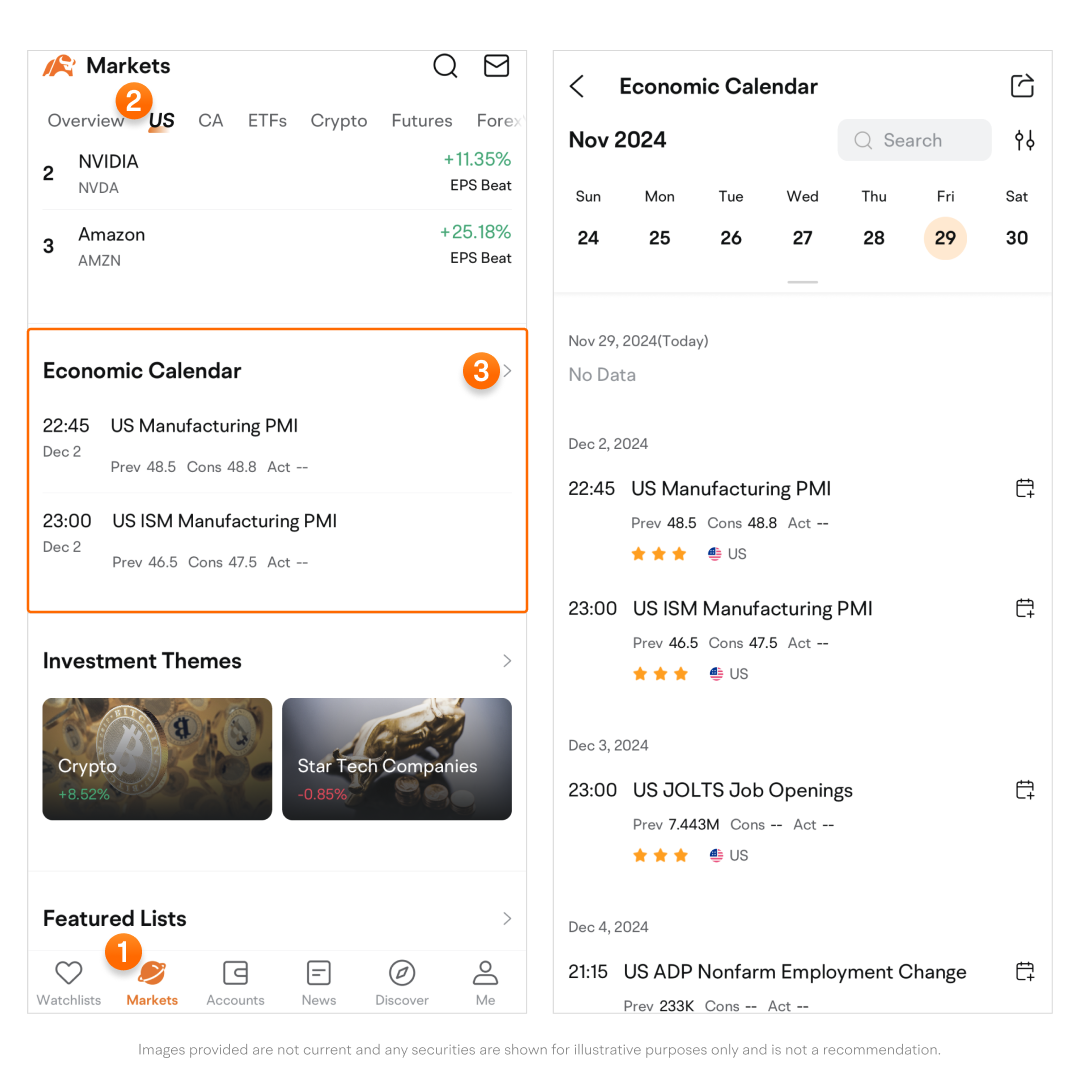The width and height of the screenshot is (1080, 1081).
Task: Open Watchlists heart icon in bottom bar
Action: [x=68, y=982]
